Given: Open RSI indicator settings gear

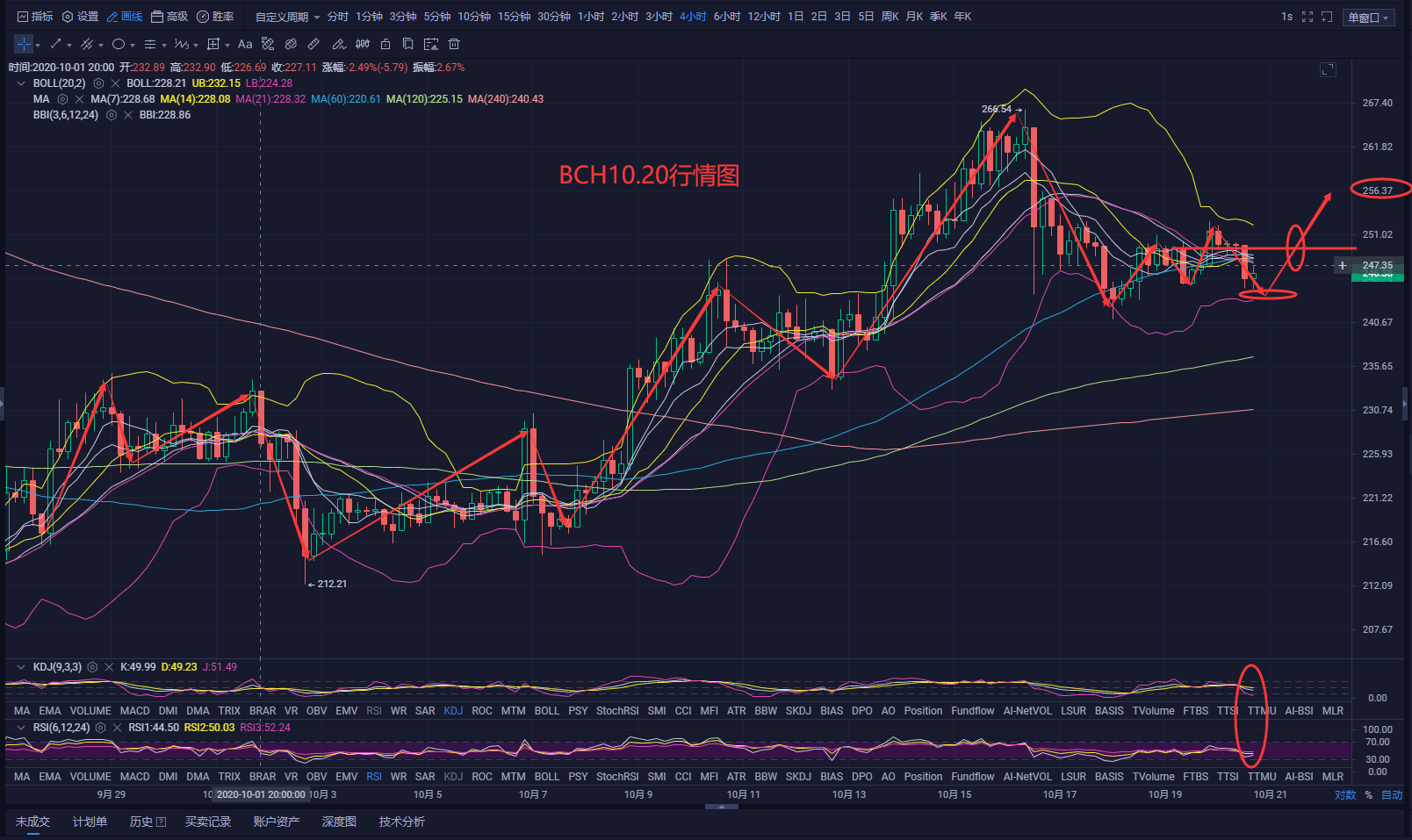Looking at the screenshot, I should pos(100,728).
